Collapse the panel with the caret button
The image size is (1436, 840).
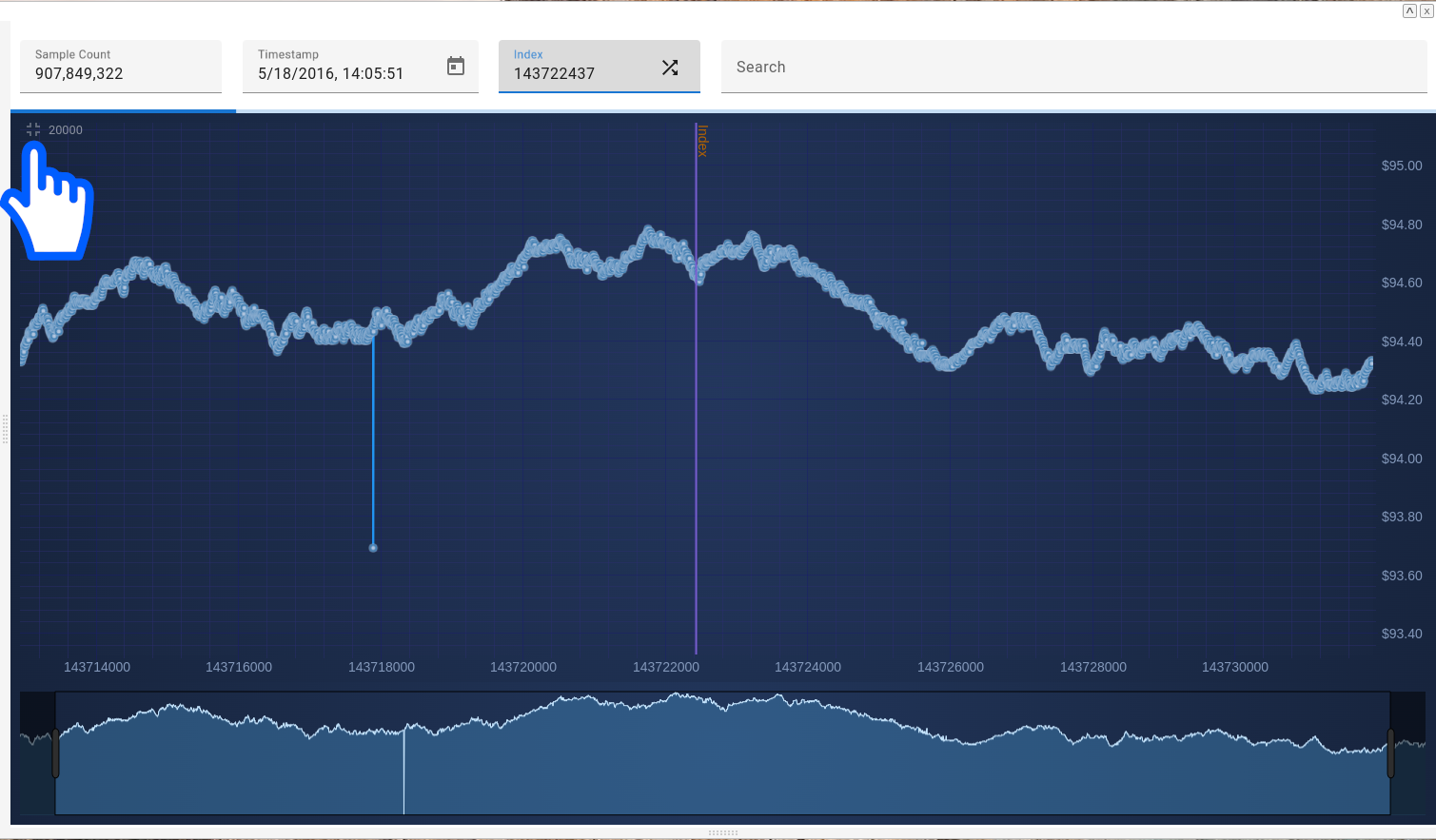pyautogui.click(x=1409, y=11)
